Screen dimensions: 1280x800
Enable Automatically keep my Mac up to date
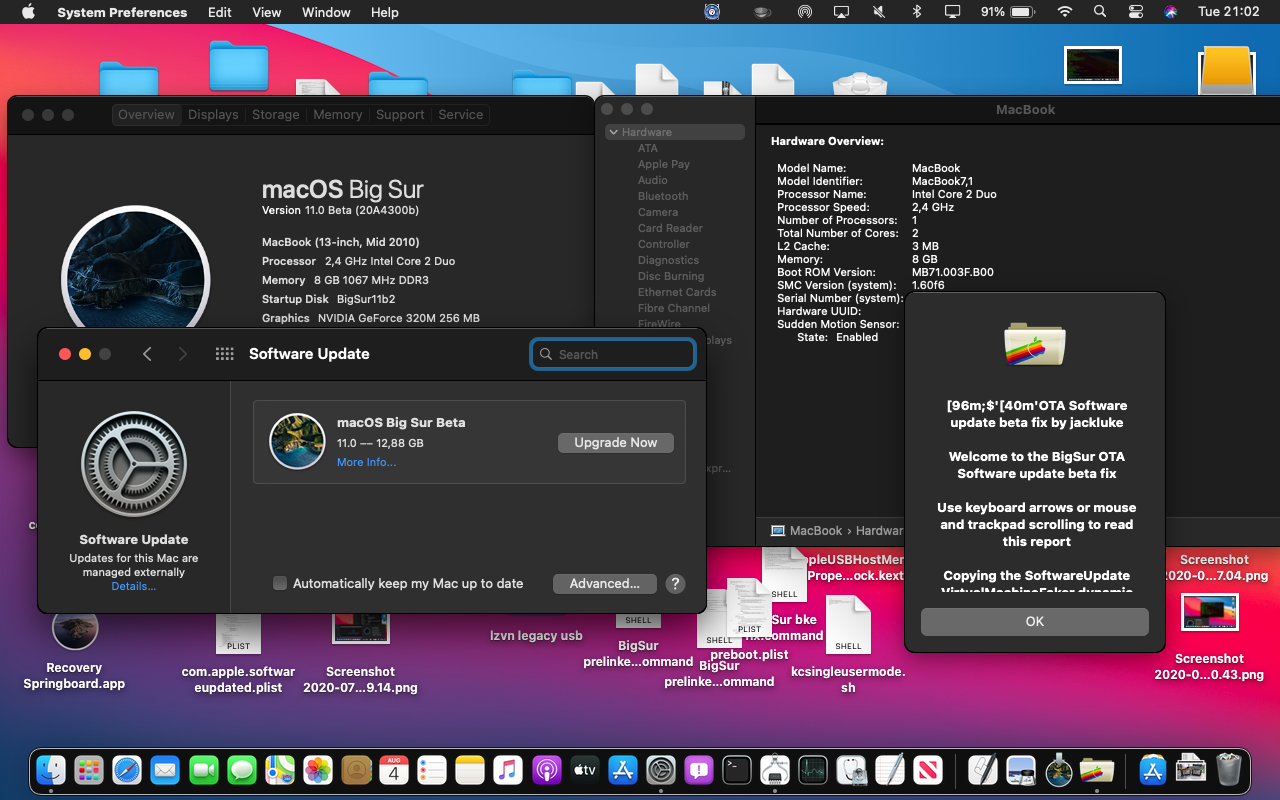tap(280, 583)
